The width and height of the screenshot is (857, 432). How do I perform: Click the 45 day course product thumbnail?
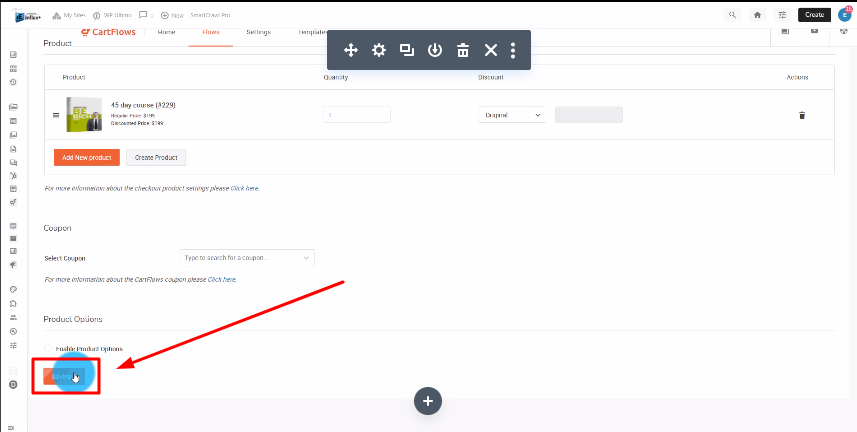83,114
